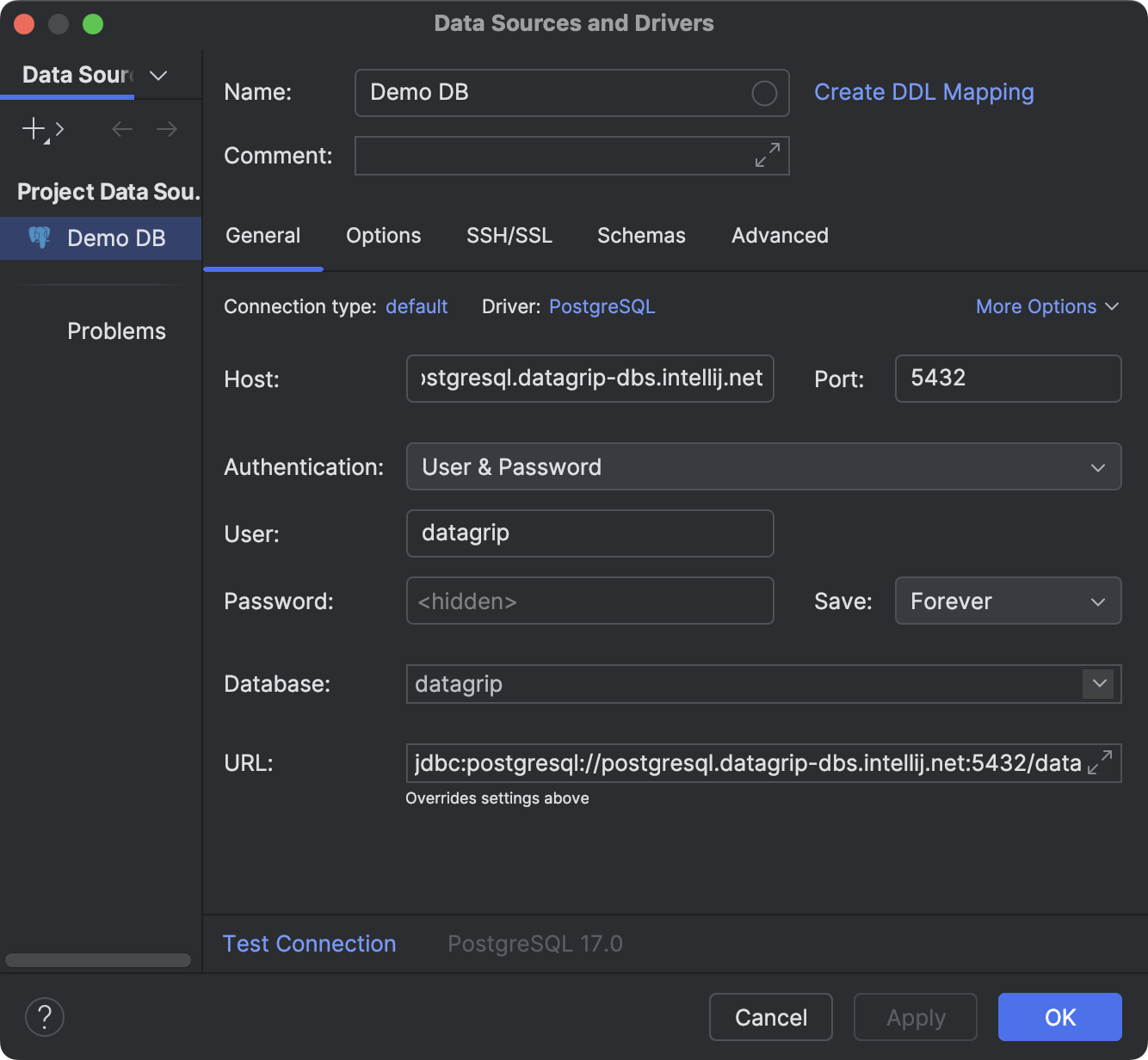Collapse the Data Sources panel chevron

(157, 76)
